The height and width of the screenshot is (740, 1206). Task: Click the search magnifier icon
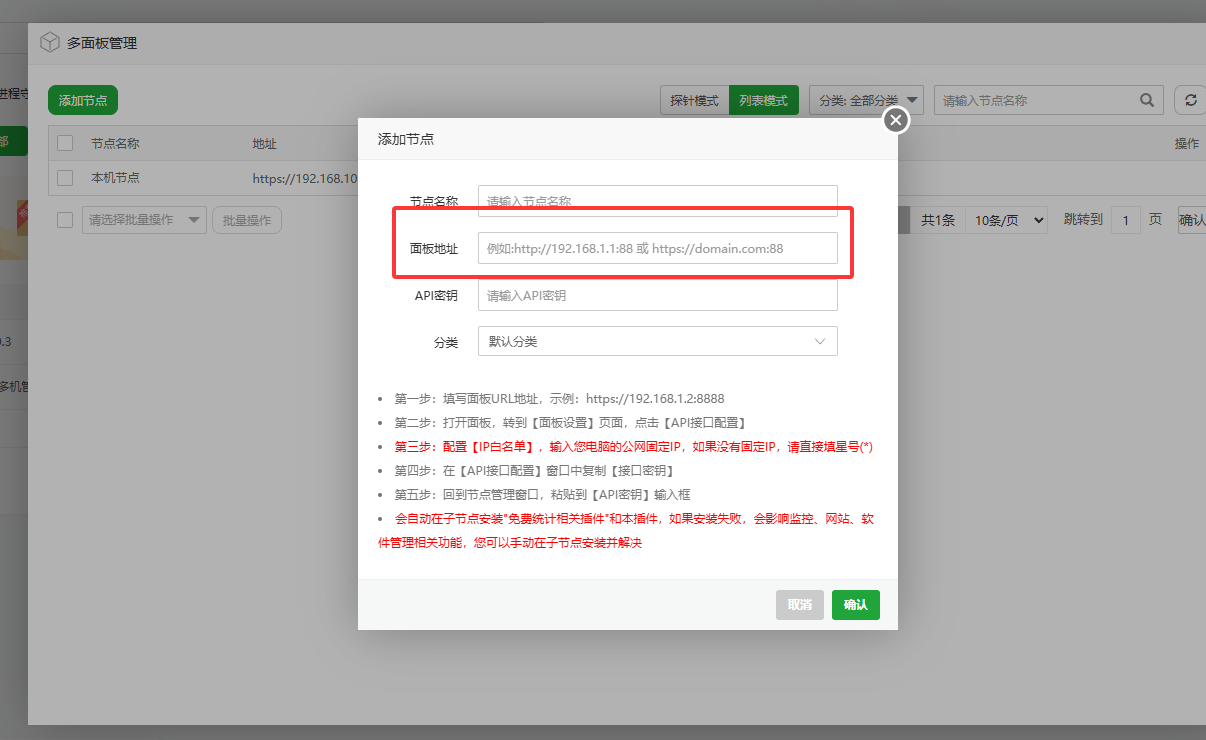click(x=1146, y=100)
